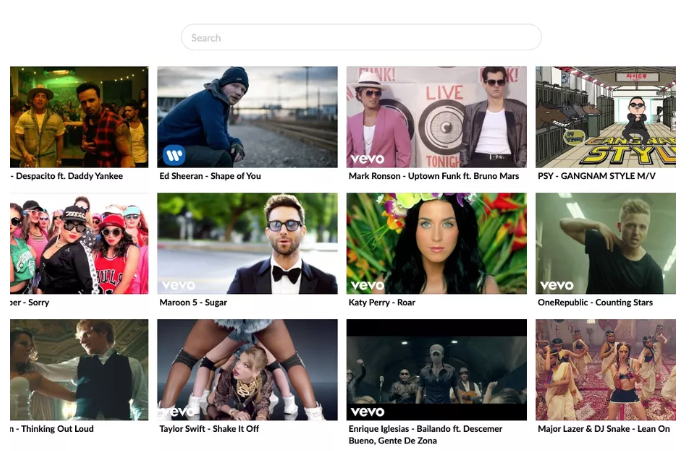The image size is (693, 451).
Task: Open the Maroon 5 Sugar thumbnail
Action: [x=248, y=243]
